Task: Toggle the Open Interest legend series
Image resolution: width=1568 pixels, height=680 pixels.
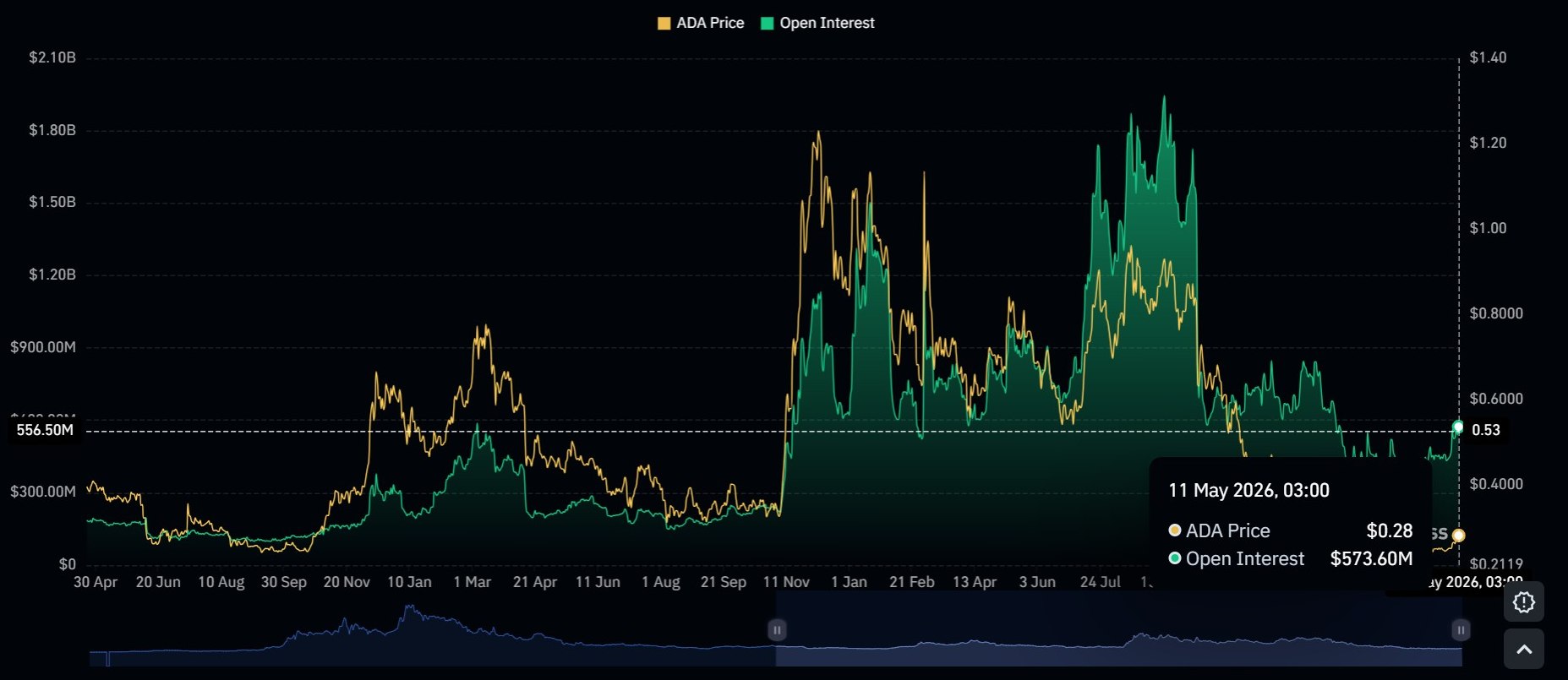Action: pos(818,24)
